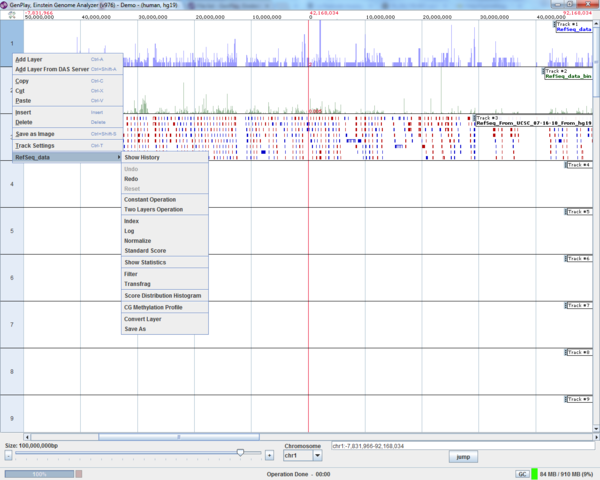Choose Two Layers Operation
The height and width of the screenshot is (480, 600).
[x=153, y=209]
